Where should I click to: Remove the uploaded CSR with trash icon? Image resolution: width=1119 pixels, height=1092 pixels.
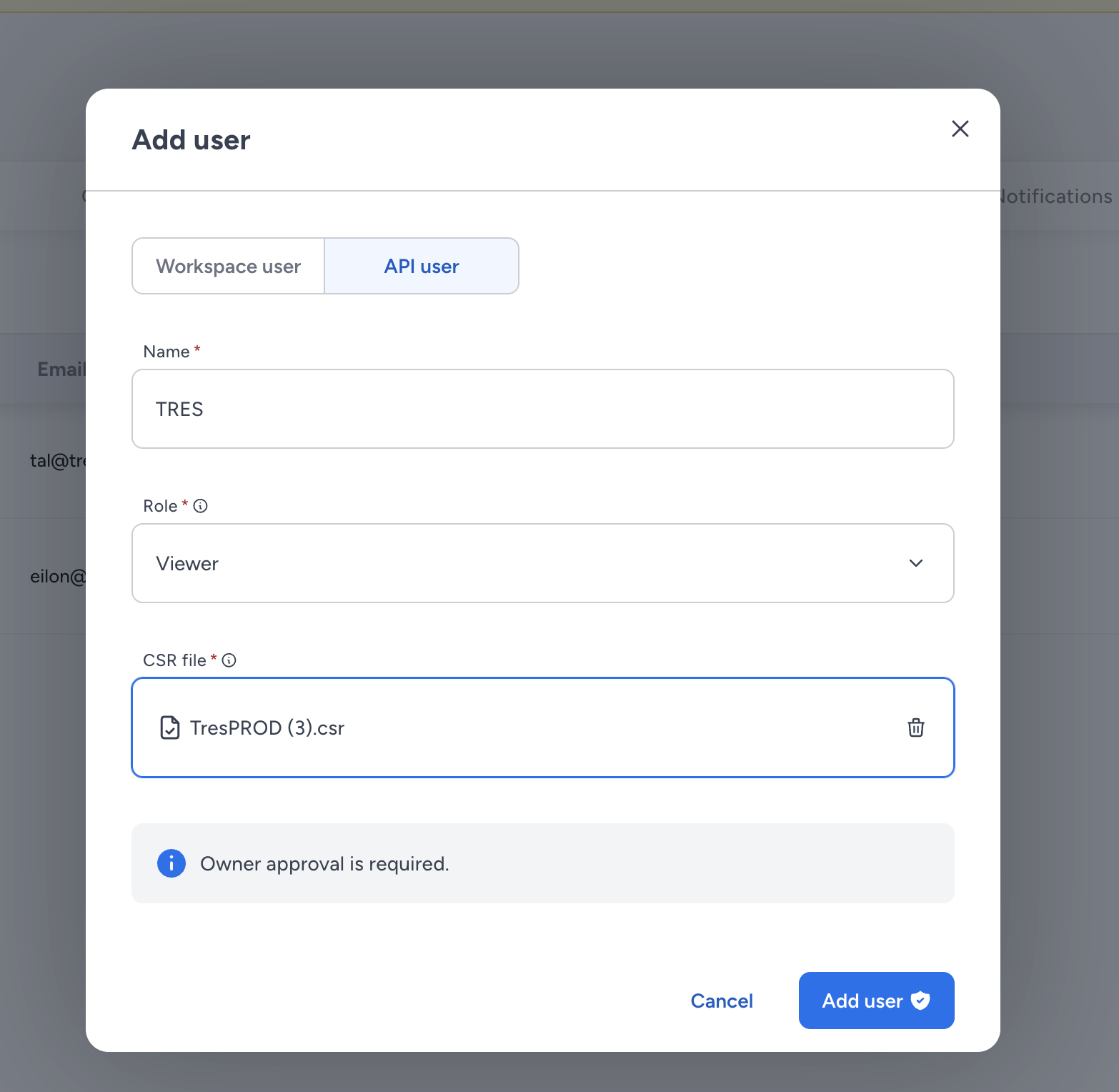pos(916,728)
